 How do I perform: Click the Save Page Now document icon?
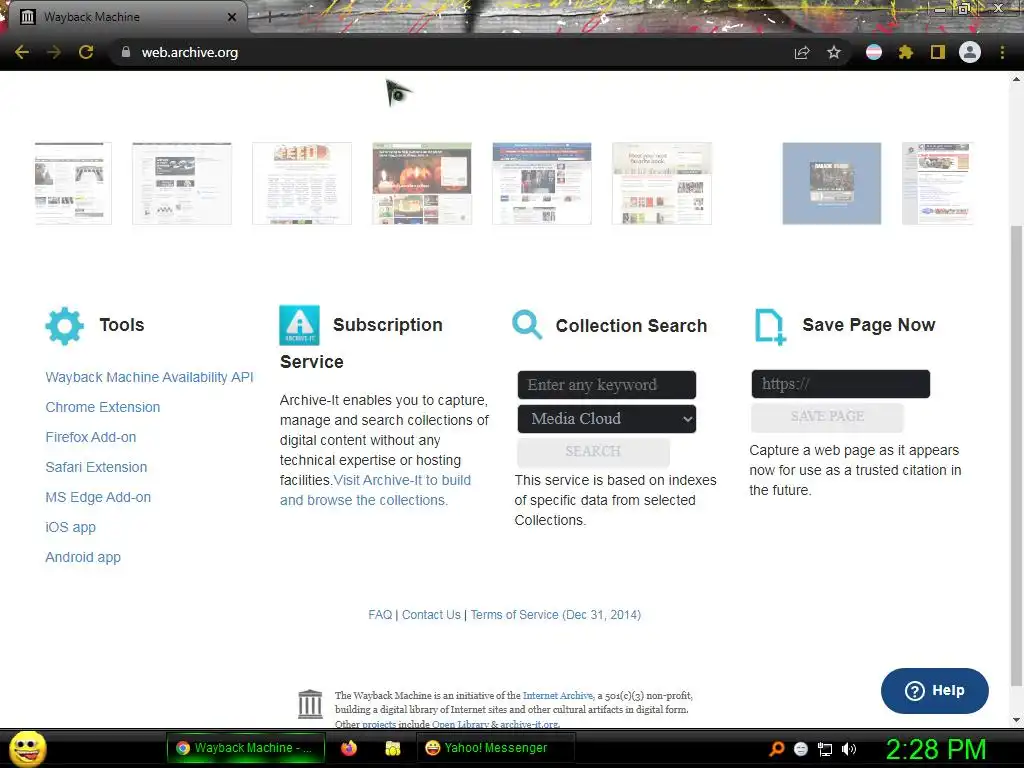tap(770, 326)
